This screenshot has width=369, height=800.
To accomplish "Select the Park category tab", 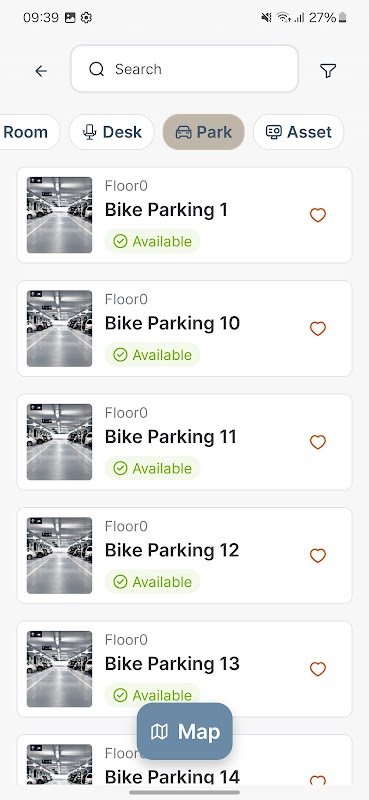I will 204,132.
